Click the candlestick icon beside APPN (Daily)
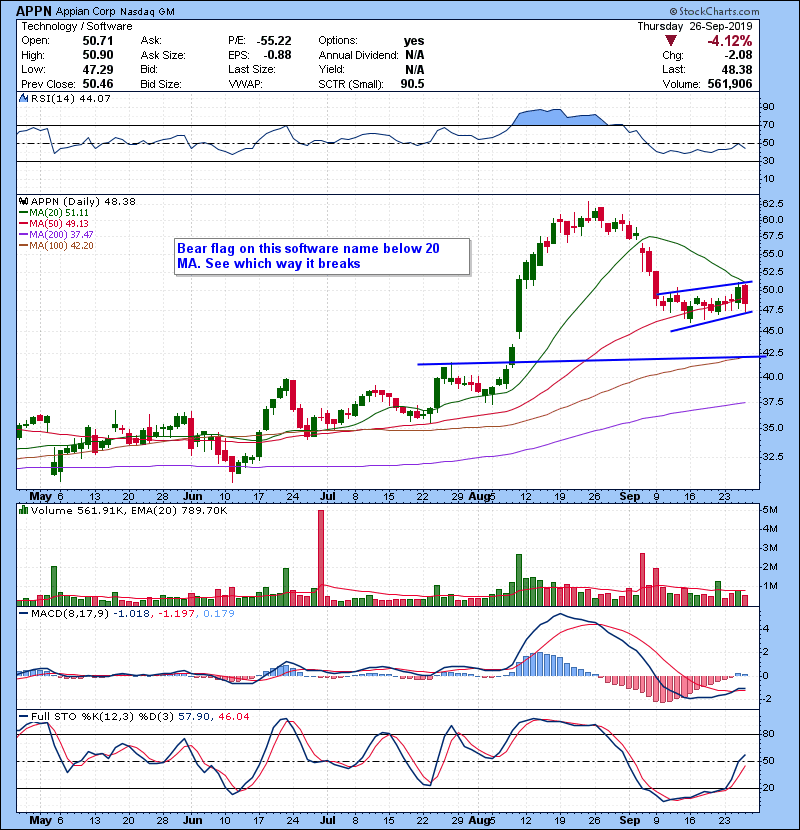The image size is (800, 830). (x=23, y=202)
